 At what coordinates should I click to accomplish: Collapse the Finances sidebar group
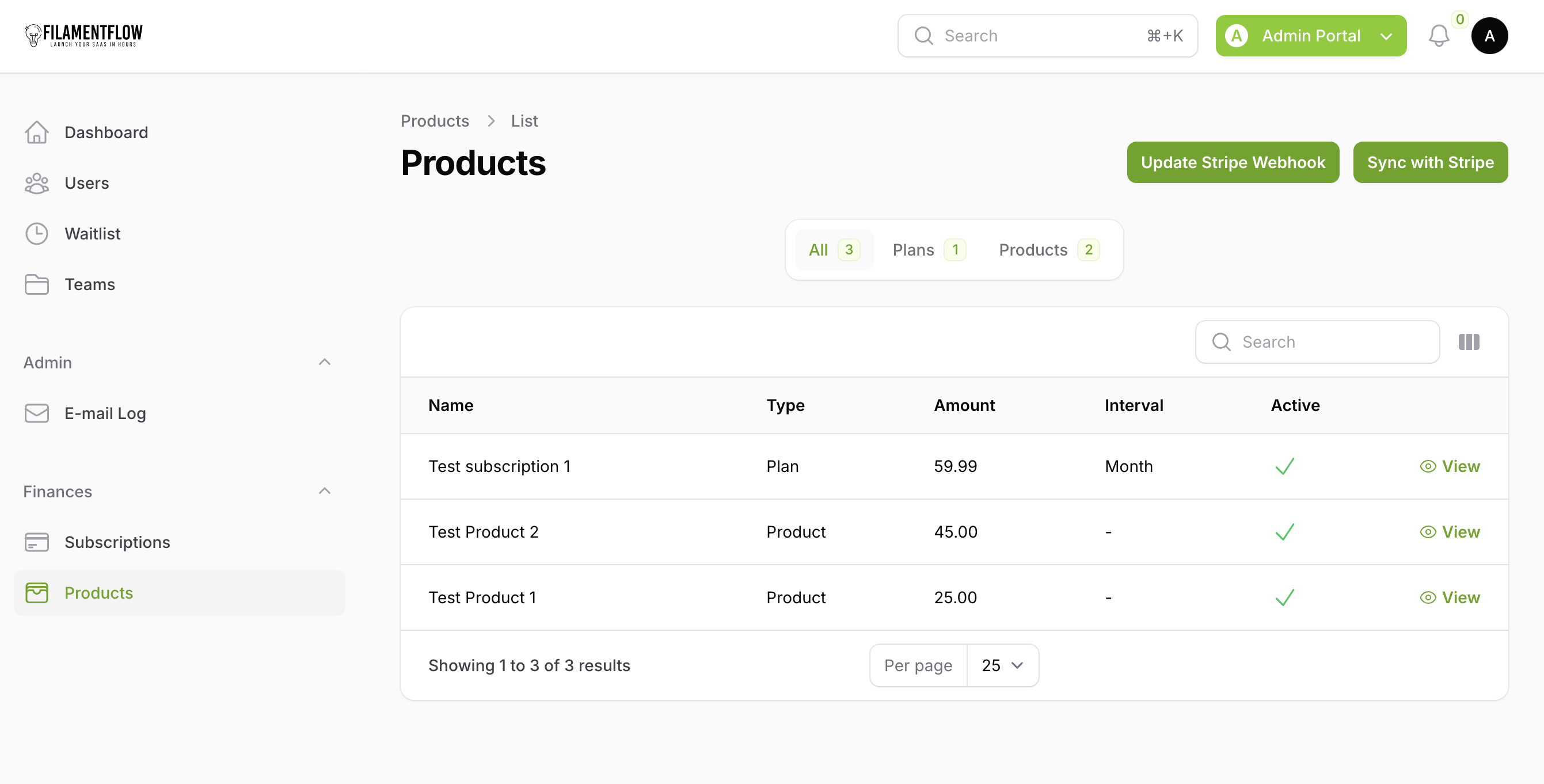324,491
